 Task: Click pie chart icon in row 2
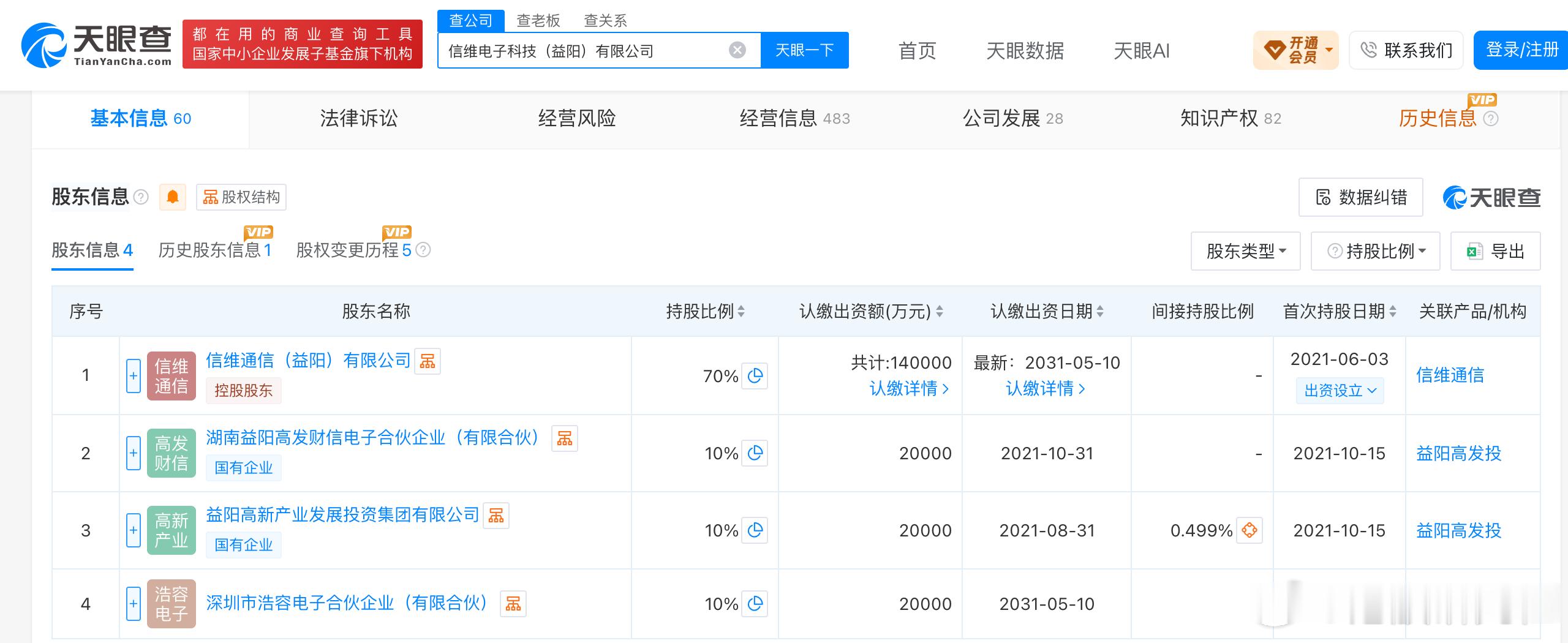click(x=755, y=453)
